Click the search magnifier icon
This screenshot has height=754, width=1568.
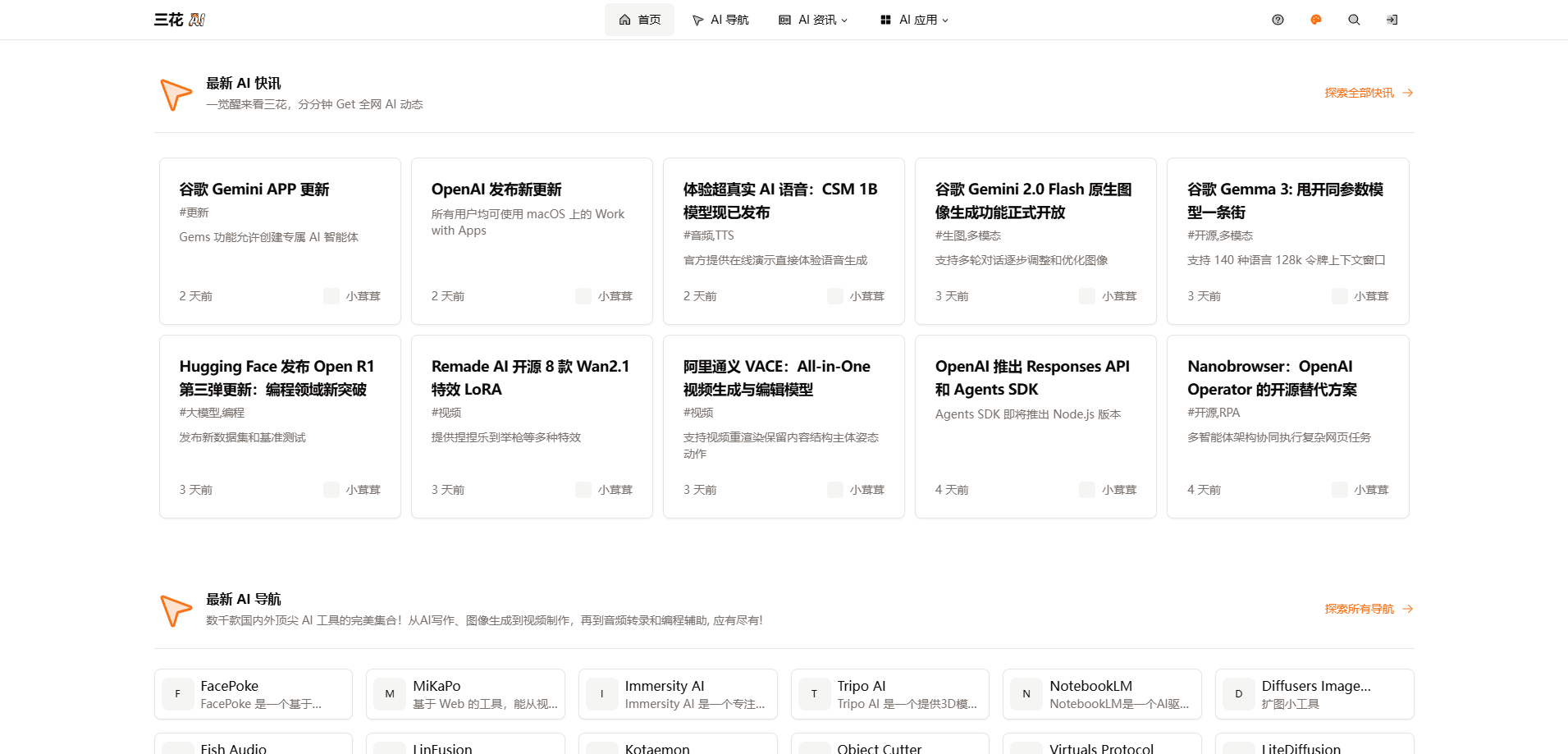(1354, 20)
